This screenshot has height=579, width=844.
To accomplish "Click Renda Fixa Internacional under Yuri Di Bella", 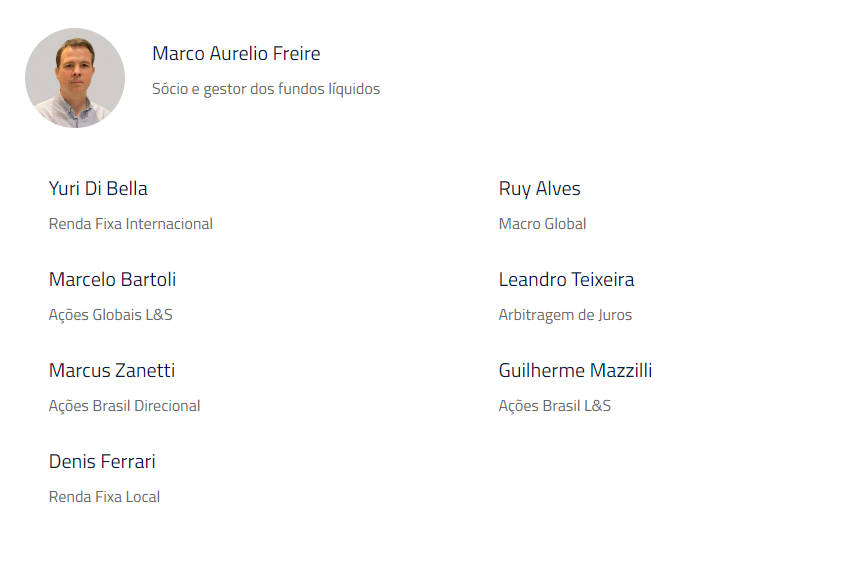I will tap(131, 223).
